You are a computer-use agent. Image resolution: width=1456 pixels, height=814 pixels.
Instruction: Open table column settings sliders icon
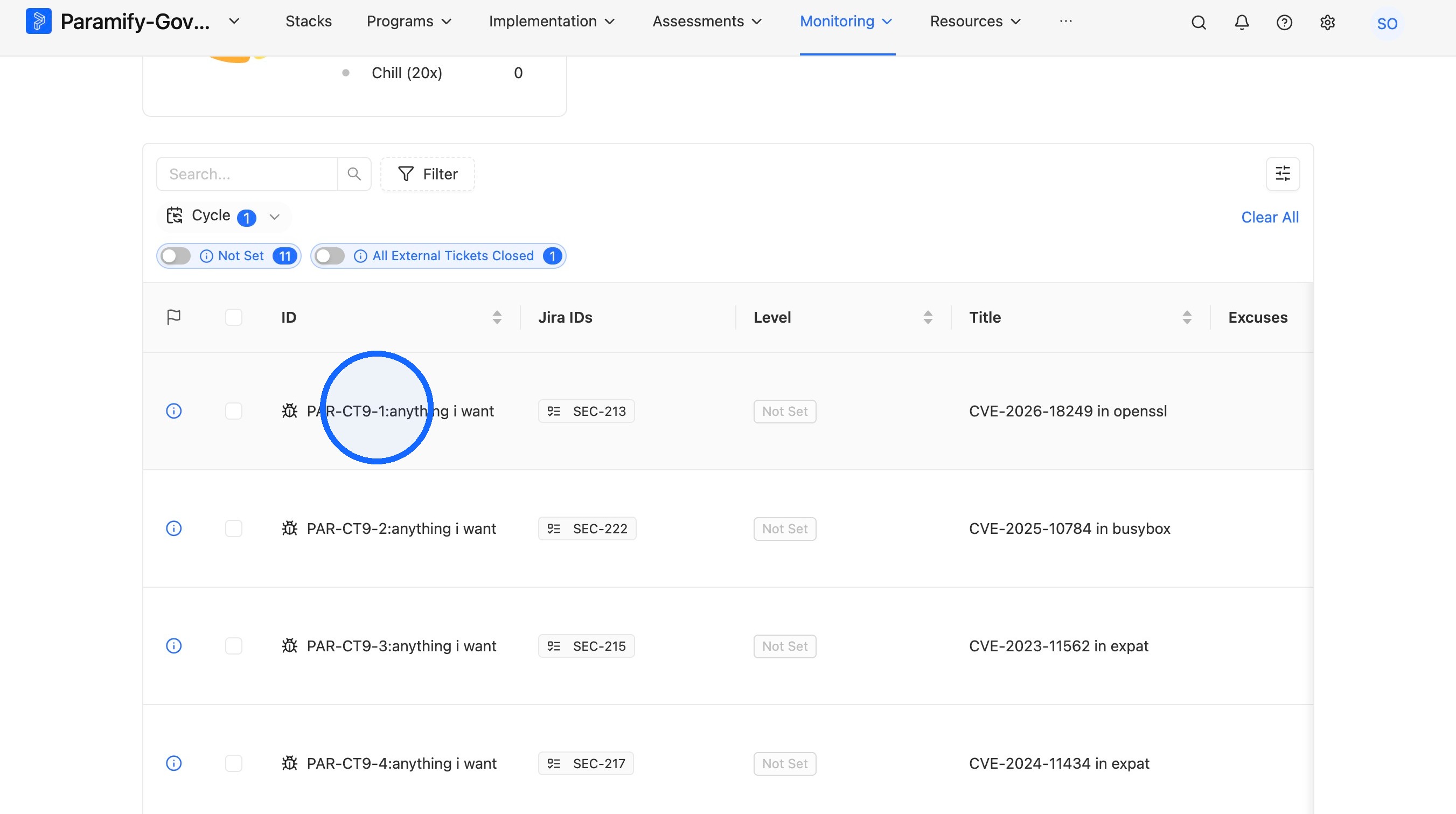pyautogui.click(x=1283, y=173)
